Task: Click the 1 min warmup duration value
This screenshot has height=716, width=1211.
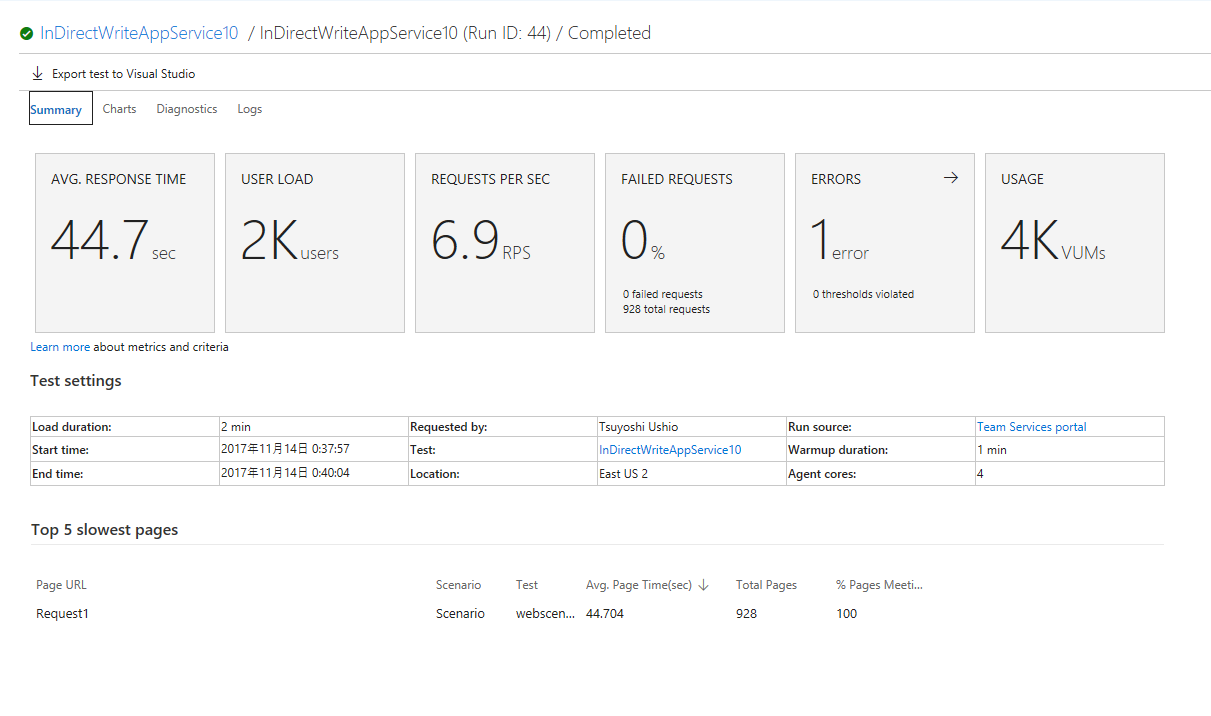Action: point(992,450)
